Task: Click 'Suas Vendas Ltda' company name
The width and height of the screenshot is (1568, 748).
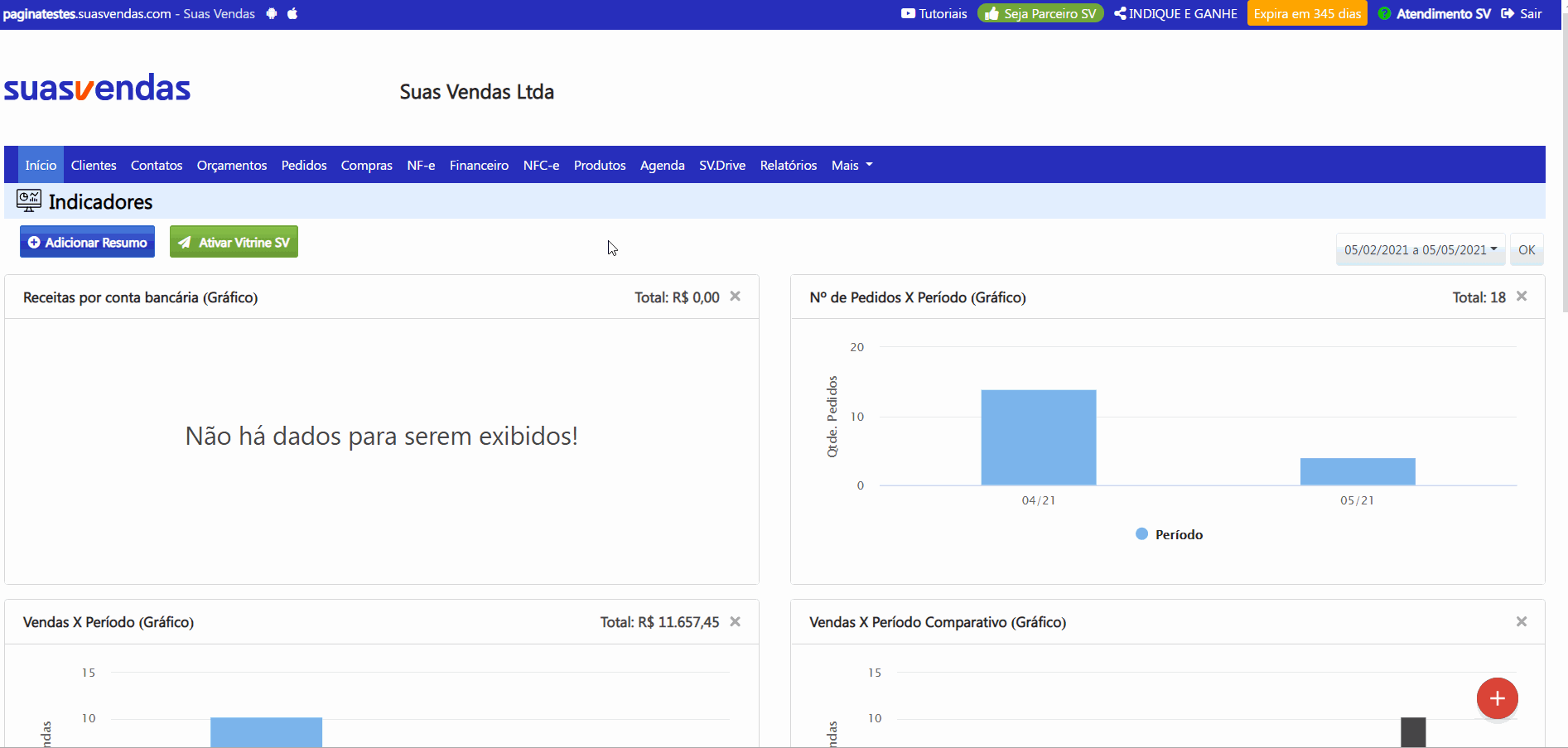Action: click(477, 92)
